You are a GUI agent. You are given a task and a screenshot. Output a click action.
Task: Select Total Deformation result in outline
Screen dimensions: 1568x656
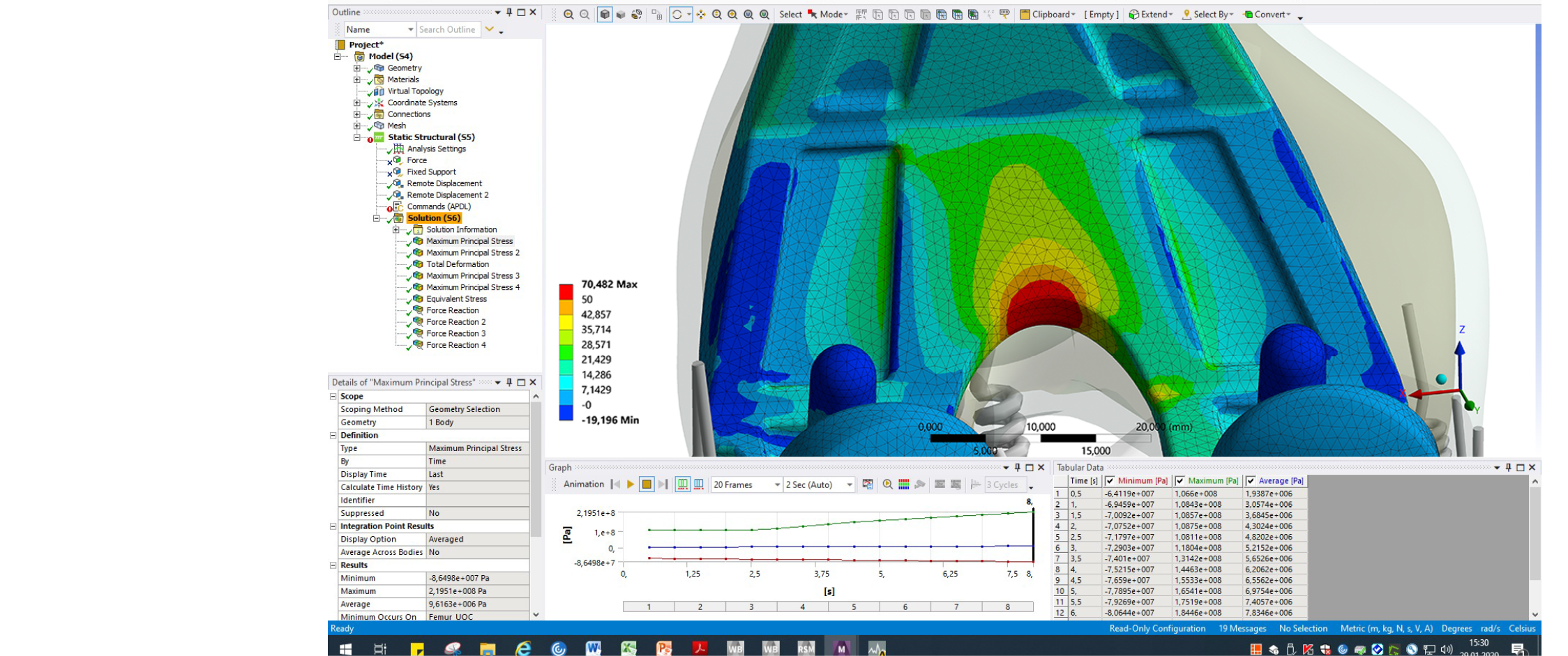[x=457, y=264]
